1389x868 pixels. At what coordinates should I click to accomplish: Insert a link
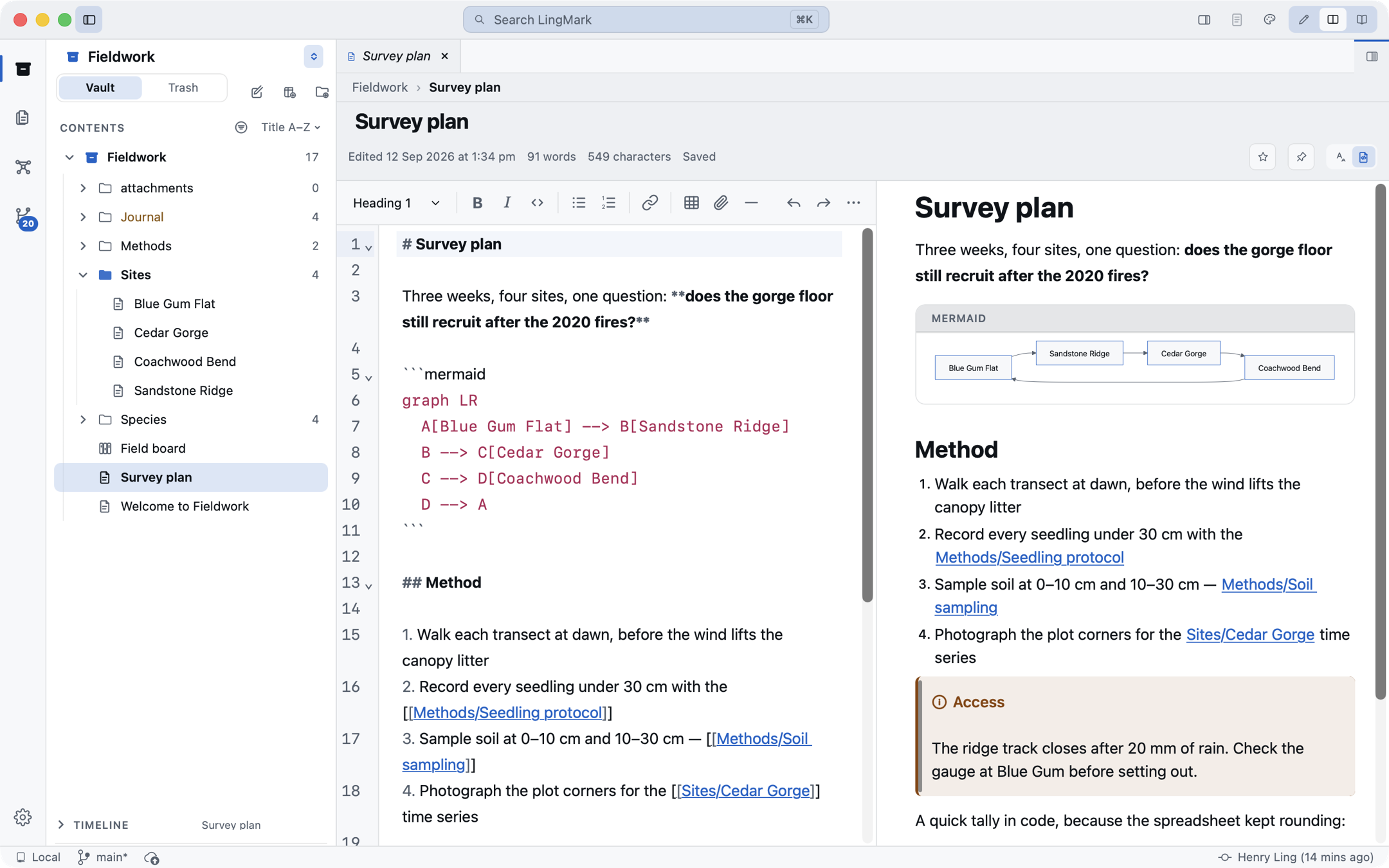[649, 203]
